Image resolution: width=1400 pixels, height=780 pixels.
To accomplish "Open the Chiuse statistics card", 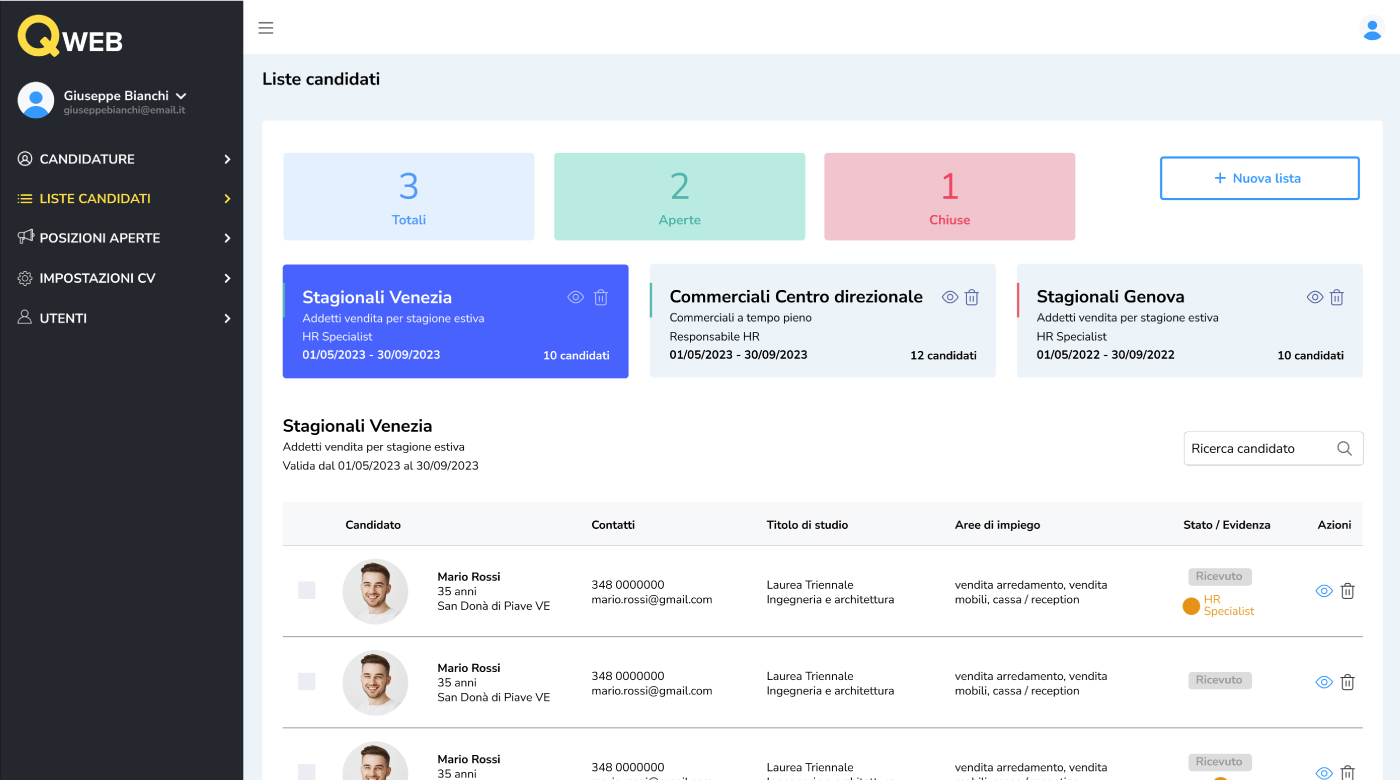I will [948, 196].
